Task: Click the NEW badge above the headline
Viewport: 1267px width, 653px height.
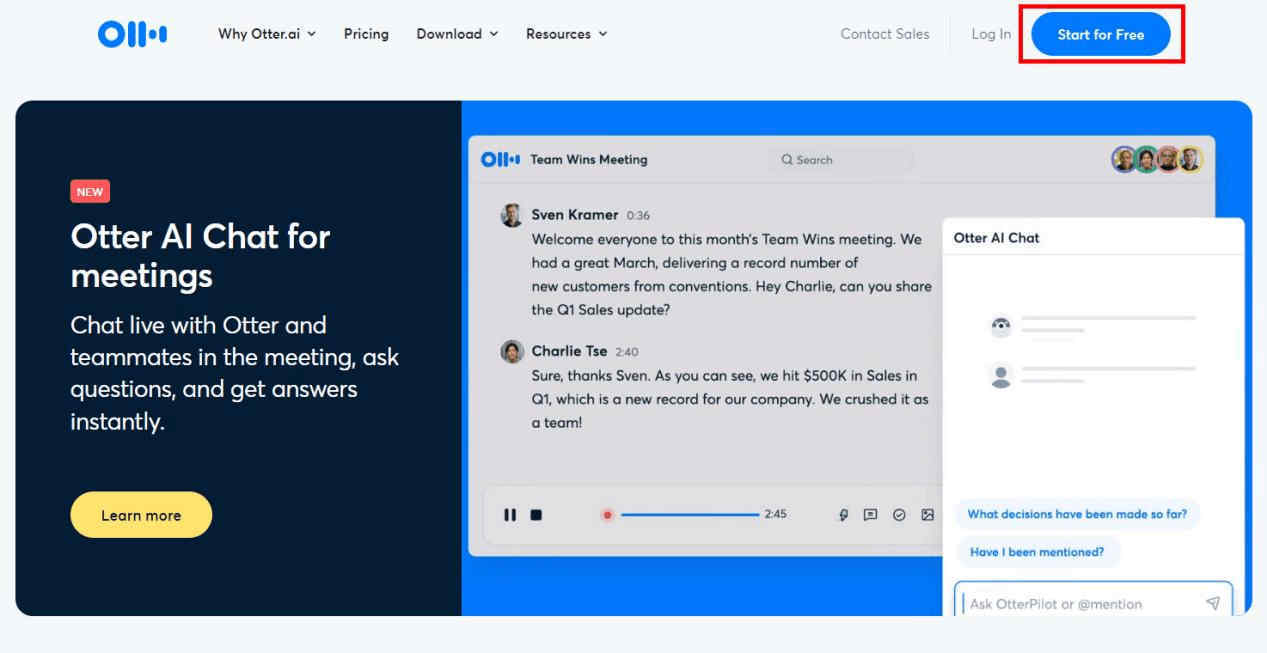Action: pyautogui.click(x=90, y=191)
